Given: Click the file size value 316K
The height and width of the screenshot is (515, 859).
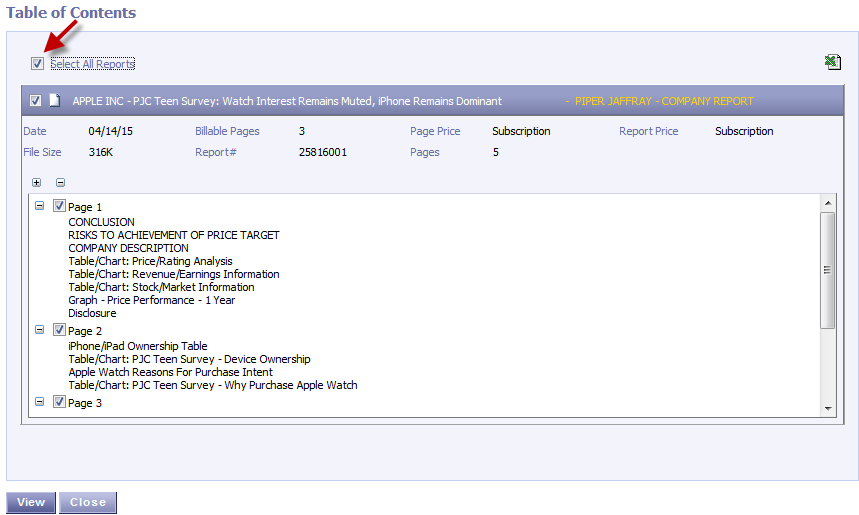Looking at the screenshot, I should pos(101,152).
